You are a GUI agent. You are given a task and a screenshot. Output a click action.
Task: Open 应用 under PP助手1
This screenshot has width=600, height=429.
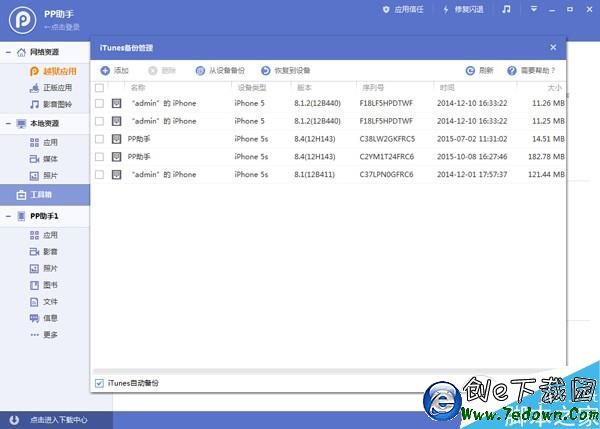44,235
